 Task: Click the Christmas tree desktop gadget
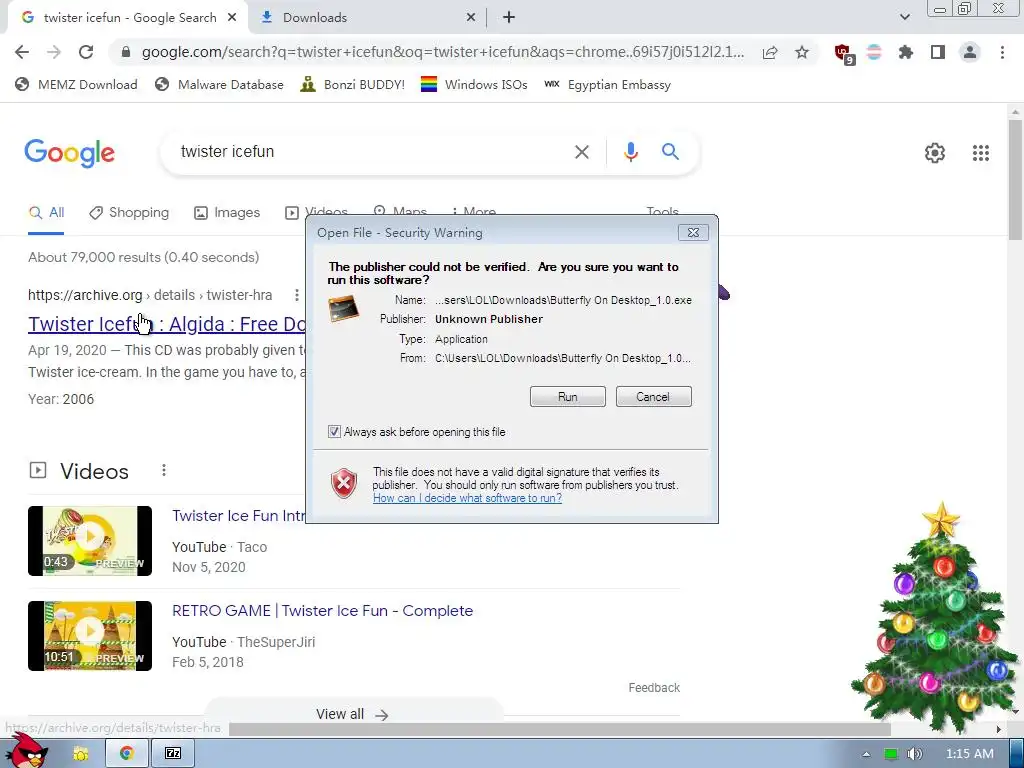pyautogui.click(x=933, y=617)
